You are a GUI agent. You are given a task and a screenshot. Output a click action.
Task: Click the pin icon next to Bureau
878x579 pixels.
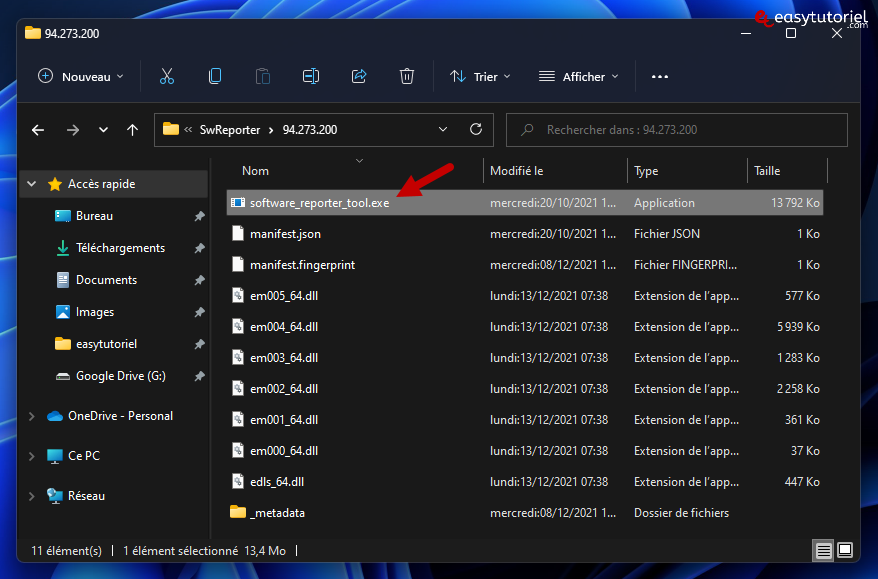pyautogui.click(x=199, y=216)
